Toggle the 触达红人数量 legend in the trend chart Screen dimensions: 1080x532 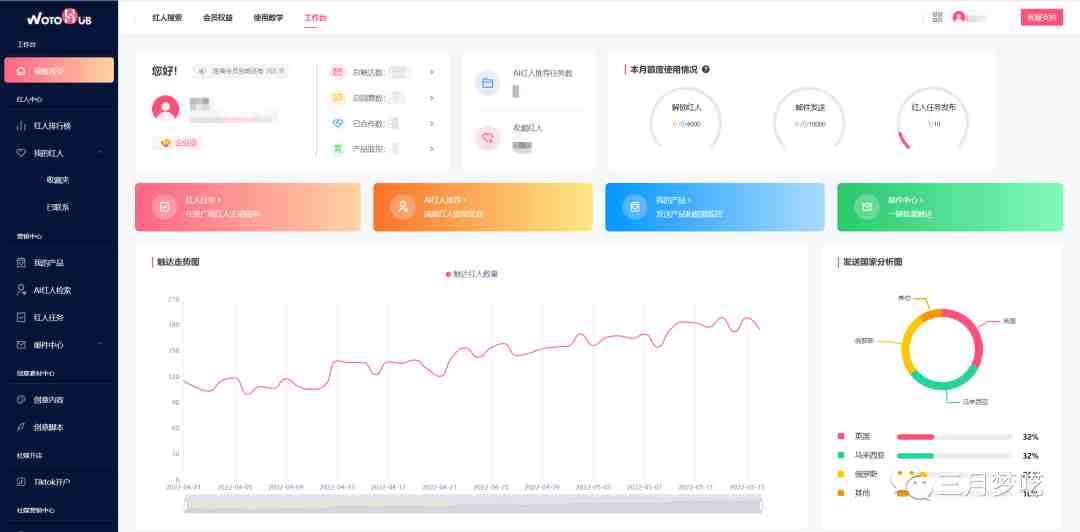click(x=472, y=274)
